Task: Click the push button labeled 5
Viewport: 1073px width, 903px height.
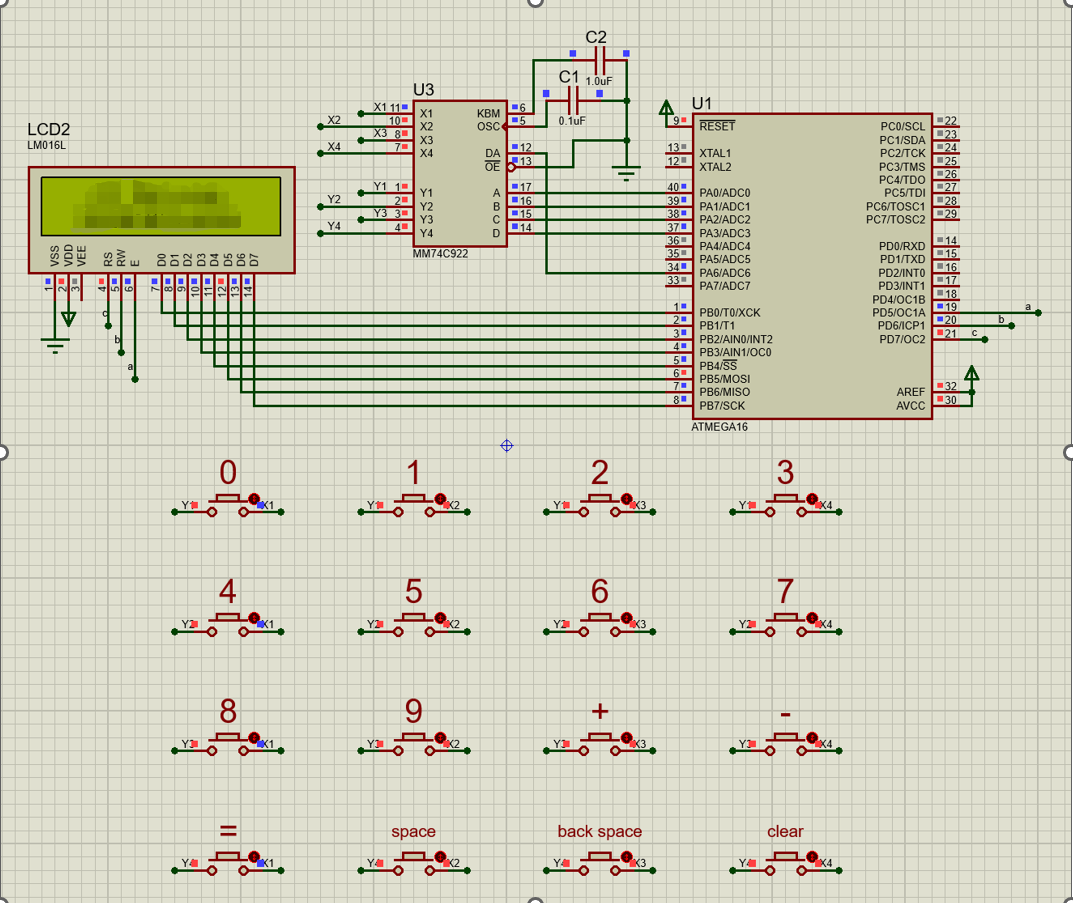Action: (414, 625)
